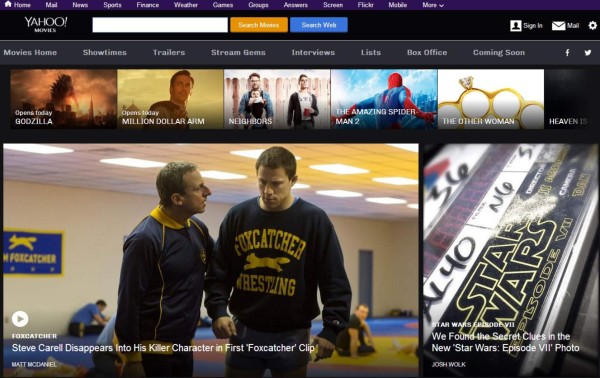Open Weather in the top purple bar
The width and height of the screenshot is (600, 378).
(x=186, y=5)
